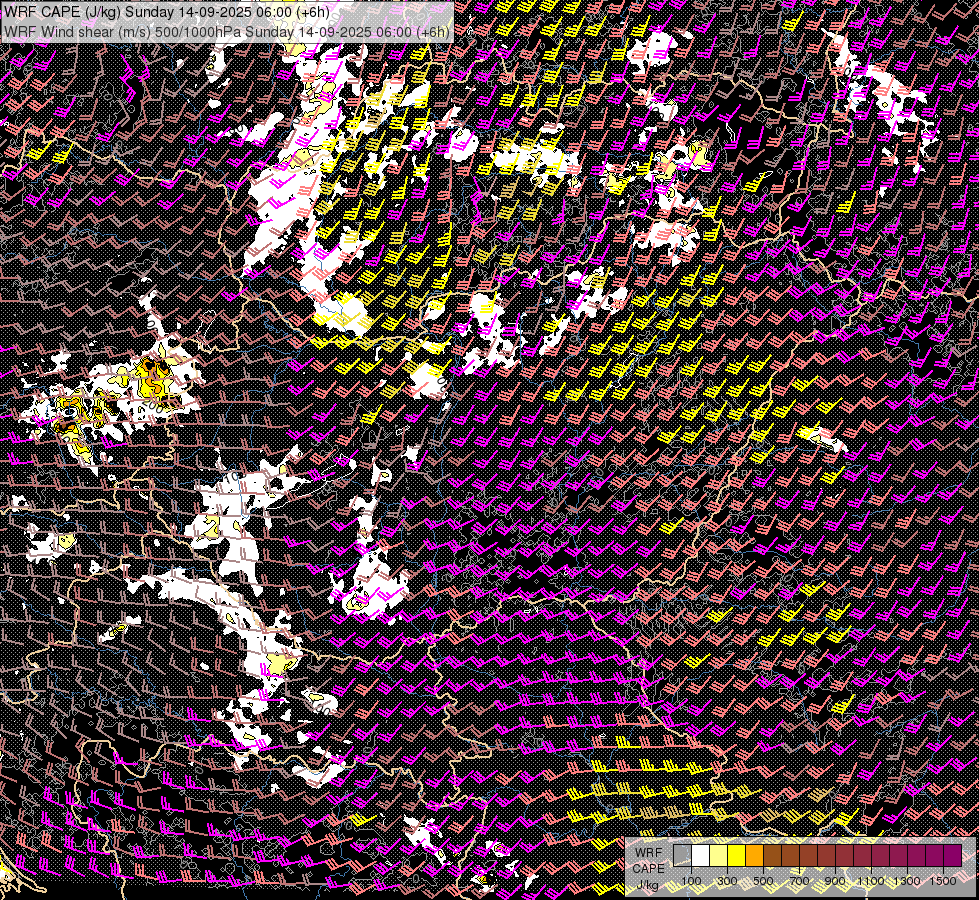Click the '500' legend value
The height and width of the screenshot is (900, 979).
(x=763, y=881)
